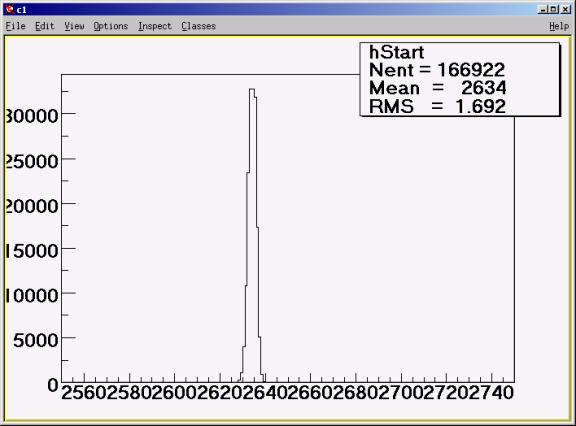
Task: Click the c1 window title bar text
Action: [21, 10]
